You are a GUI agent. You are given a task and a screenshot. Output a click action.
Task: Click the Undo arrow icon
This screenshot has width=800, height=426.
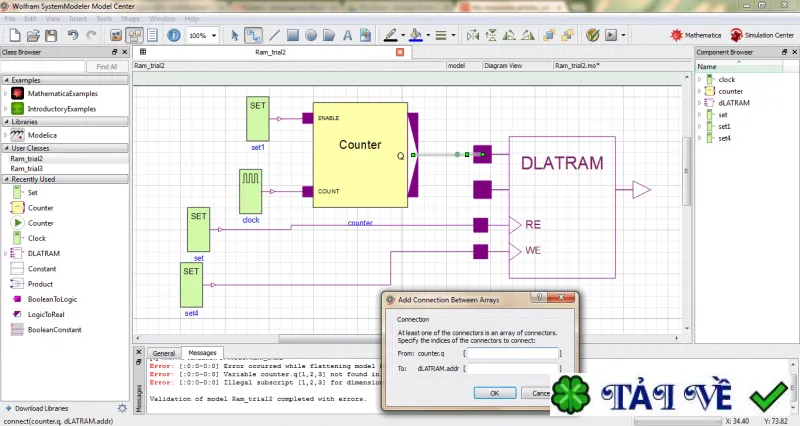pos(73,35)
